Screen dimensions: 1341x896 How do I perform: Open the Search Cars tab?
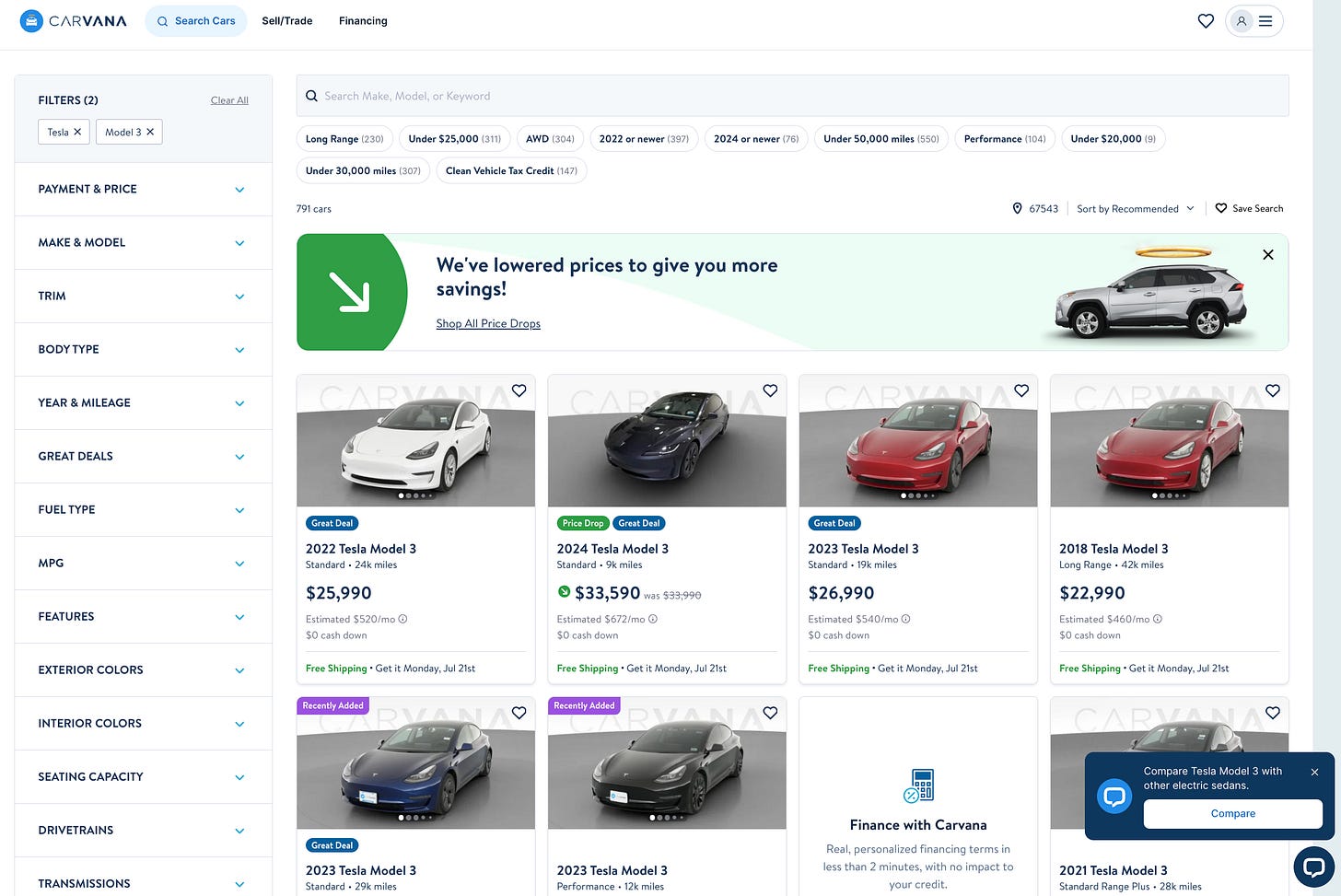pyautogui.click(x=196, y=20)
